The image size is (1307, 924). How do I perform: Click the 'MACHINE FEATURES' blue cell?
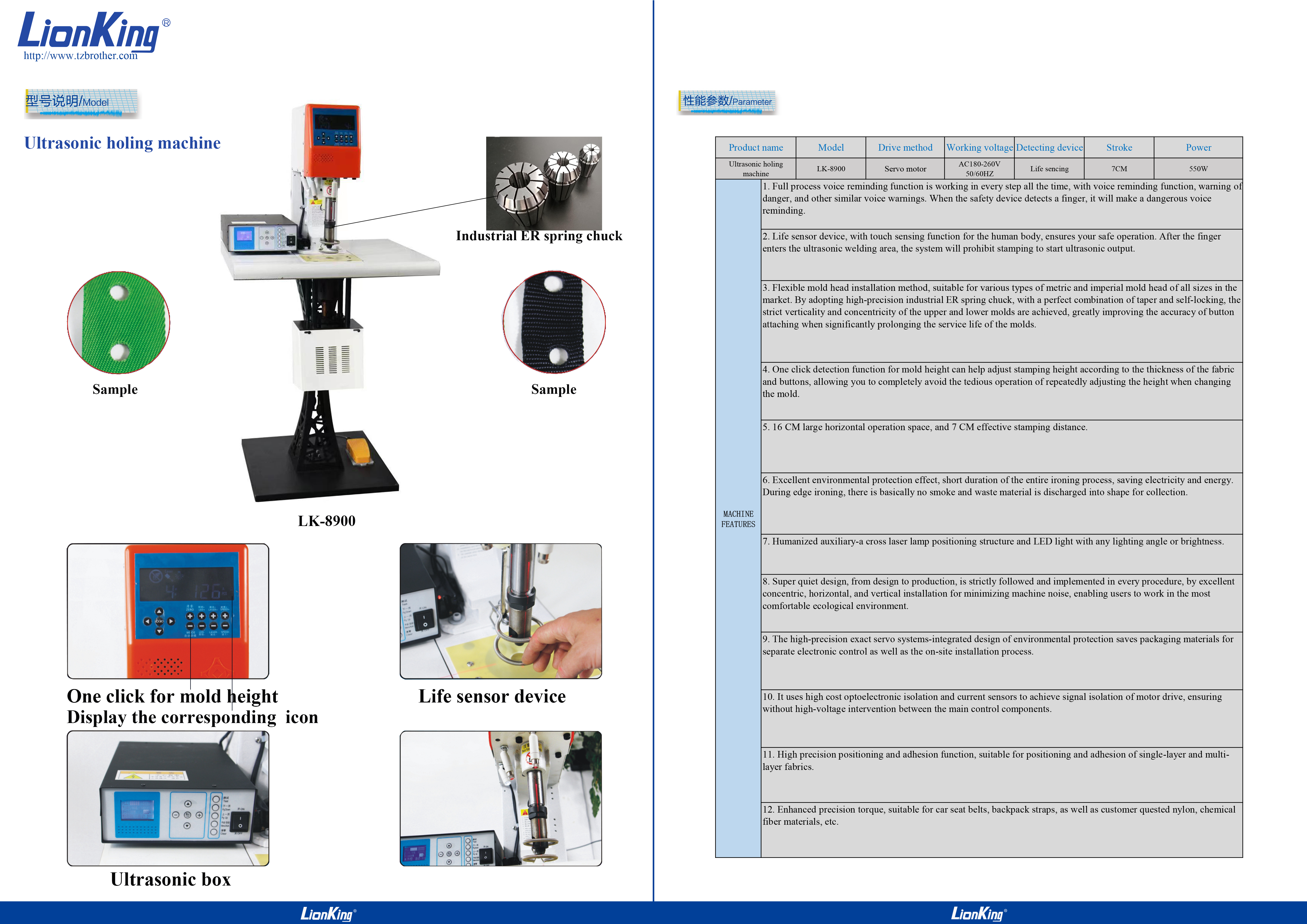point(738,518)
